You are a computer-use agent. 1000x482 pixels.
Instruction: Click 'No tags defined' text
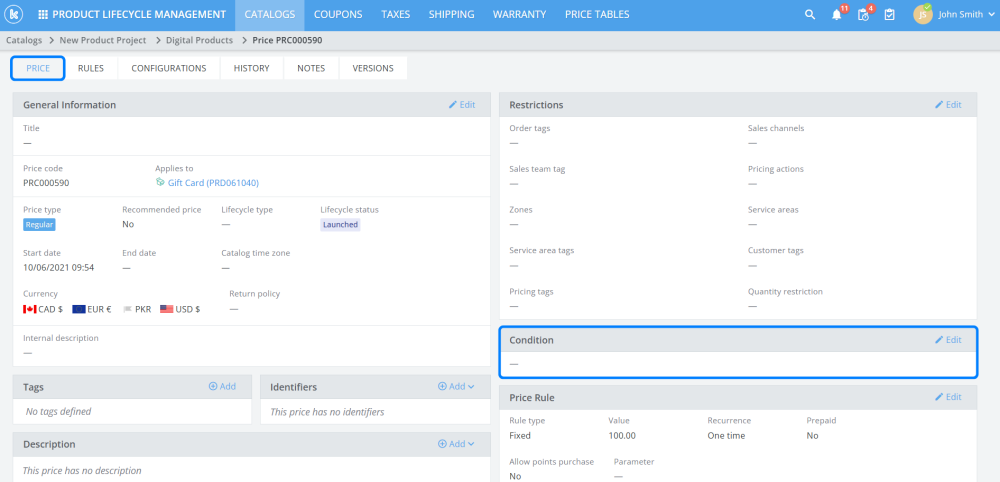tap(58, 412)
